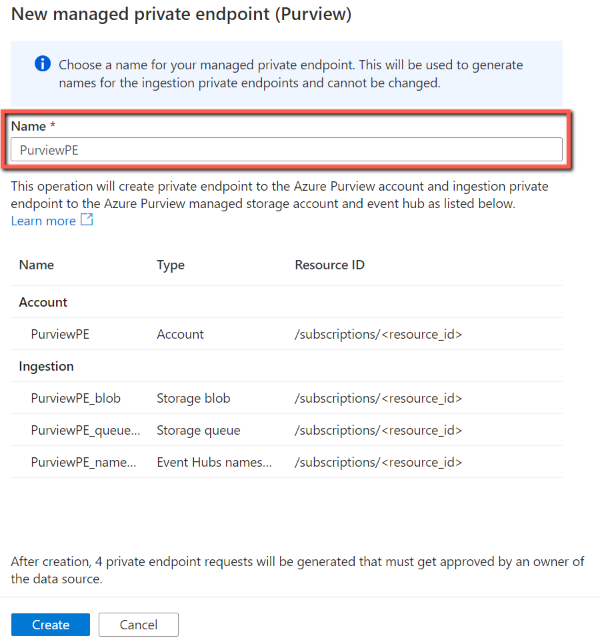600x644 pixels.
Task: Click the Create button
Action: click(x=51, y=625)
